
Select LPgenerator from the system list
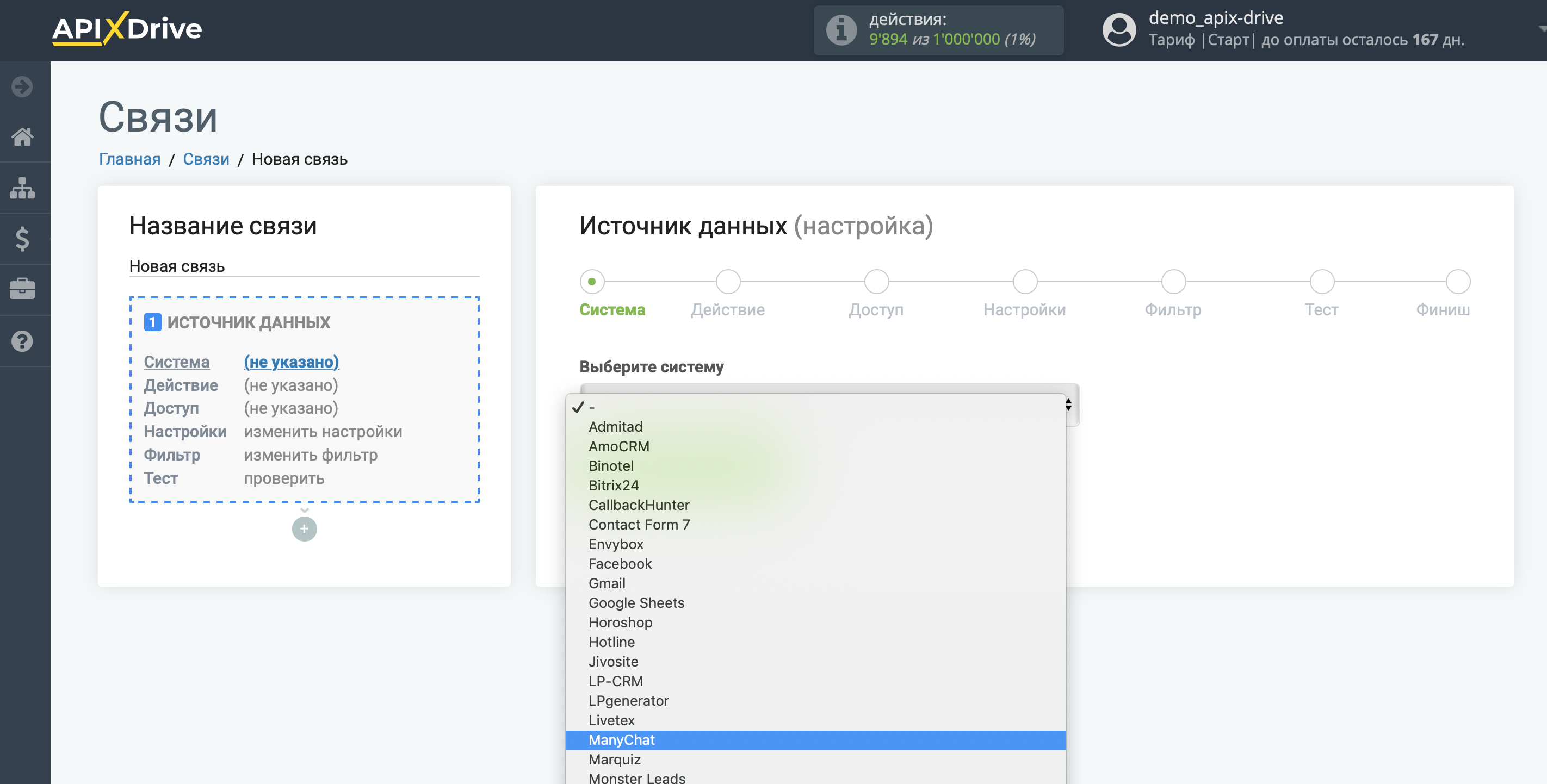click(x=815, y=701)
